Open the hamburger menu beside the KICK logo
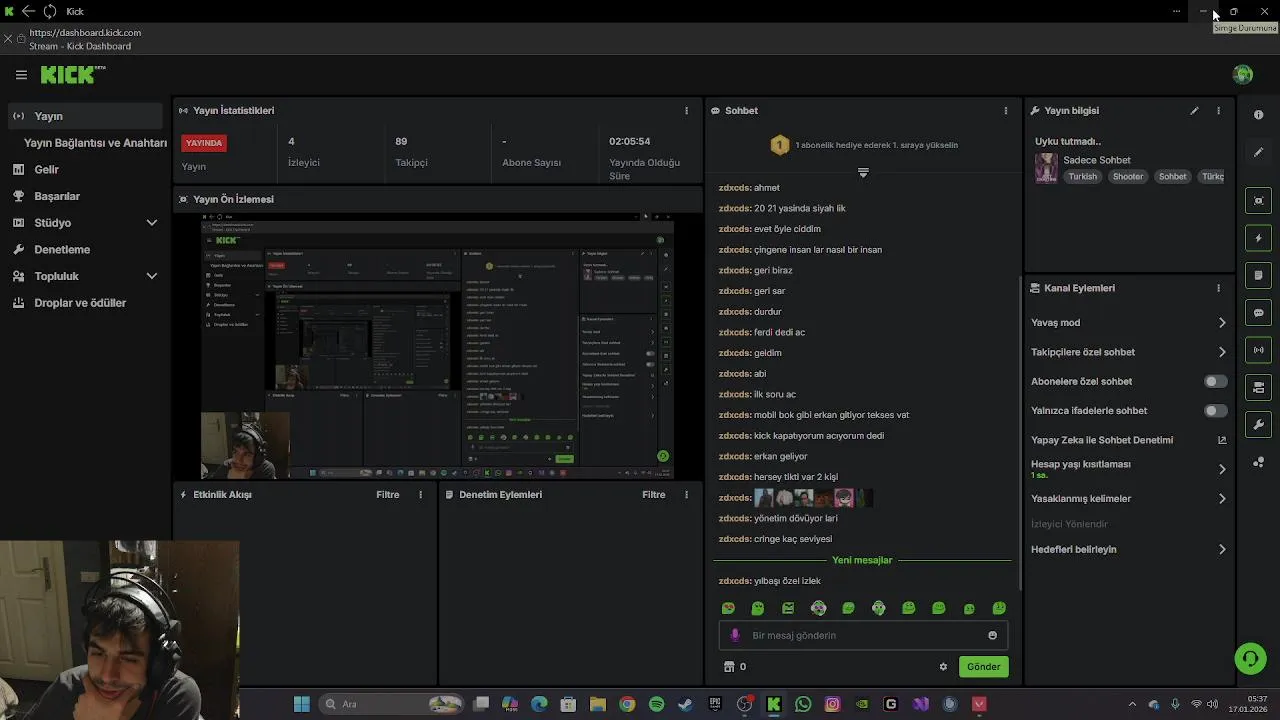This screenshot has height=720, width=1280. [21, 75]
